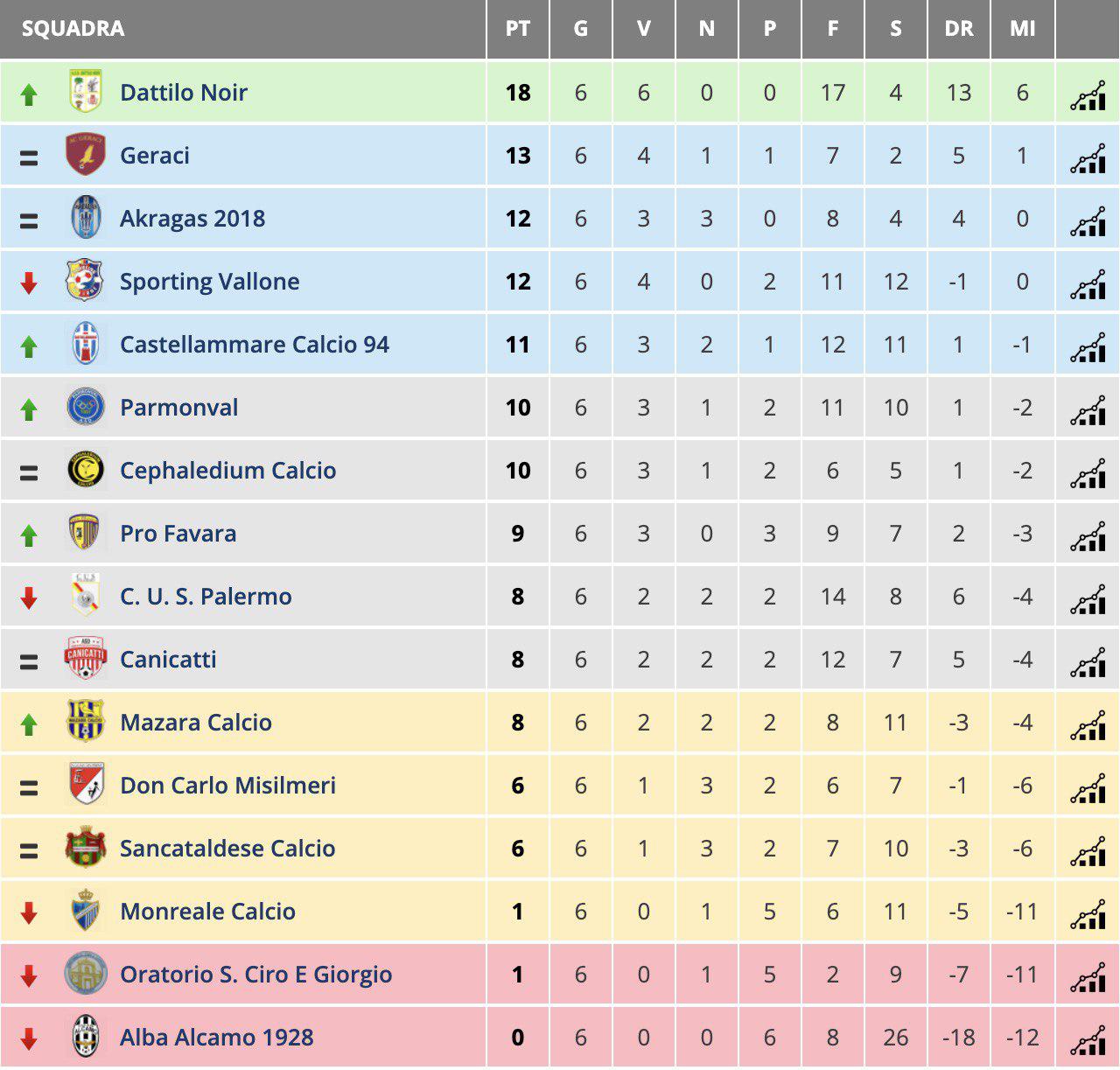The width and height of the screenshot is (1120, 1070).
Task: Open the Oratorio S. Ciro E Giorgio link
Action: [255, 974]
